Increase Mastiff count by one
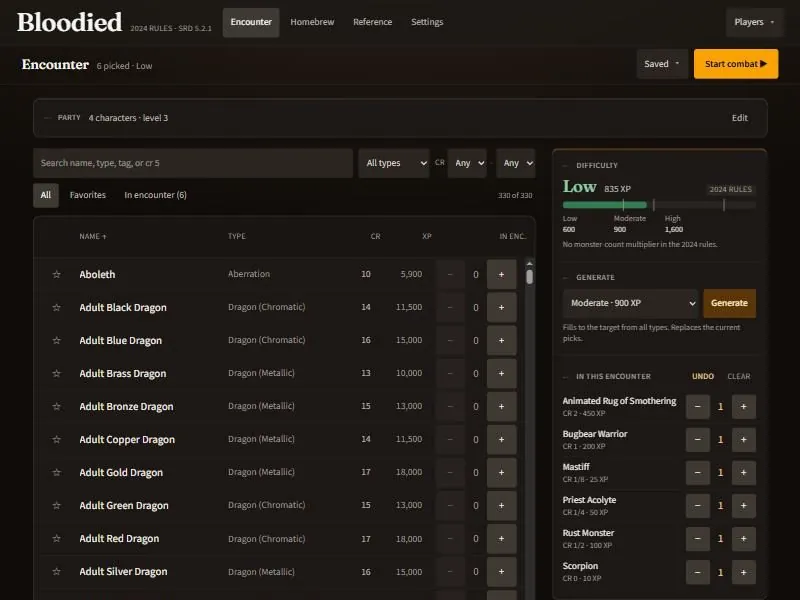Screen dimensions: 800x600 [743, 472]
